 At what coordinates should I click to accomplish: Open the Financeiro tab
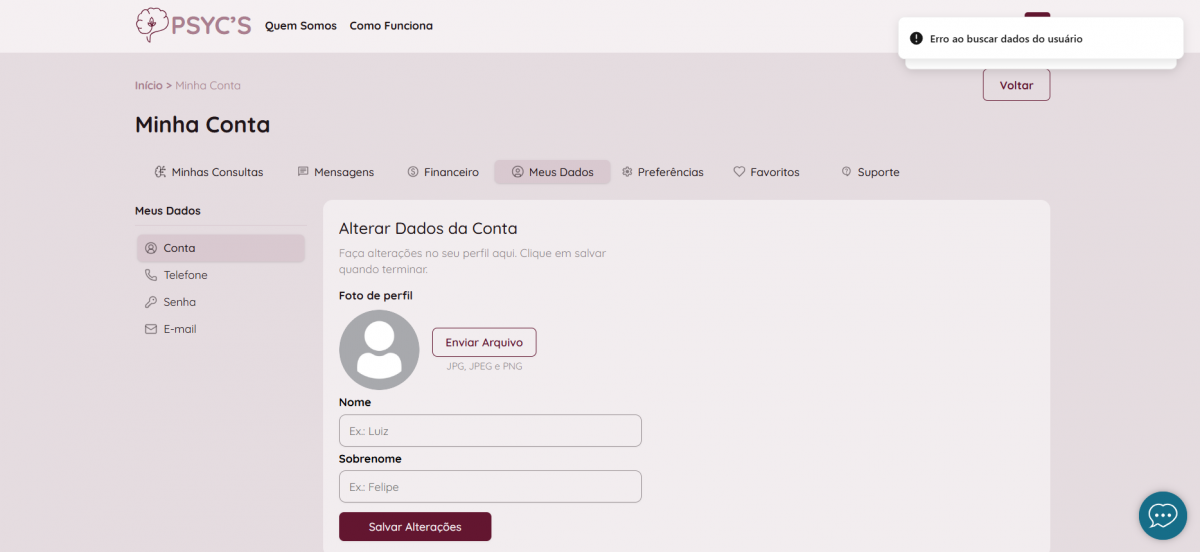click(443, 172)
